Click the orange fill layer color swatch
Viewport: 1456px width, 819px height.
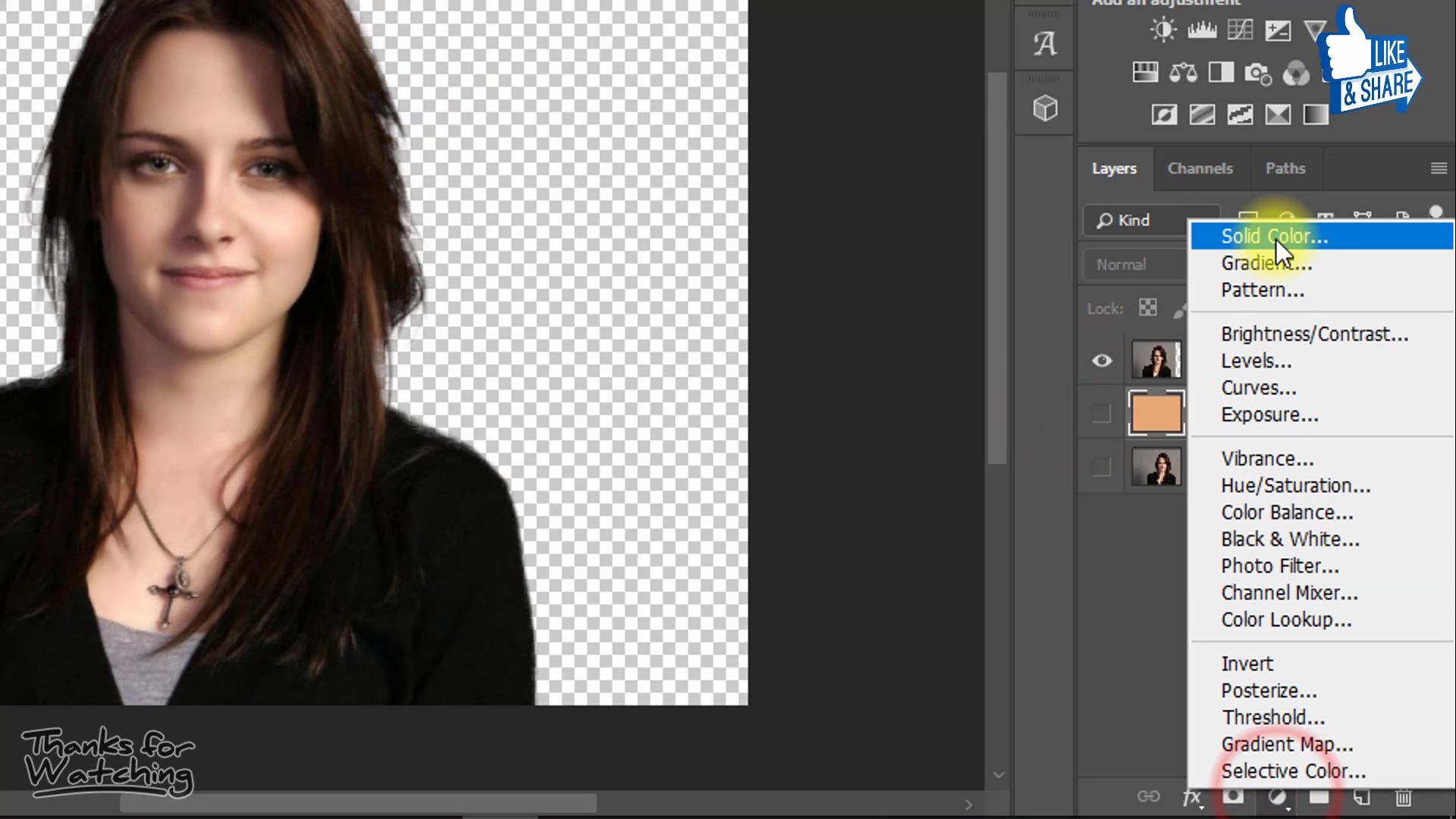(x=1156, y=413)
